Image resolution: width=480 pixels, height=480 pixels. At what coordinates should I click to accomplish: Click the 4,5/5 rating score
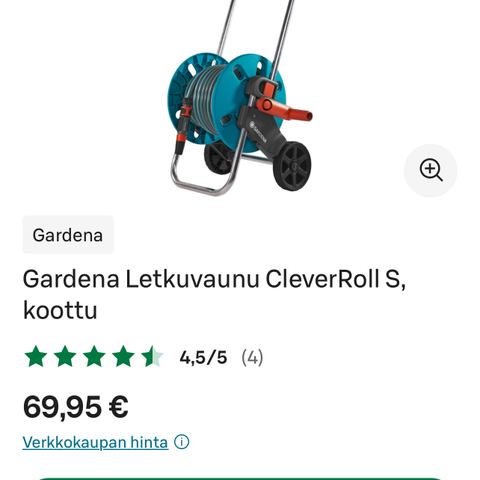click(203, 357)
